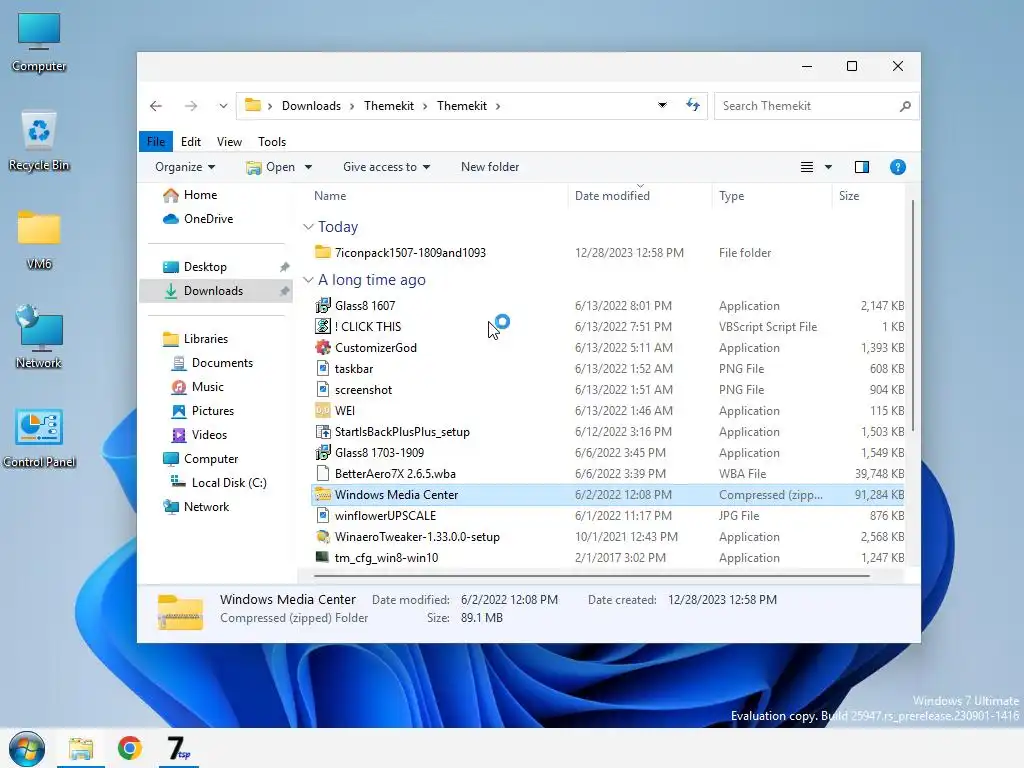The height and width of the screenshot is (768, 1024).
Task: Click the Themekit breadcrumb after Downloads
Action: pyautogui.click(x=389, y=106)
